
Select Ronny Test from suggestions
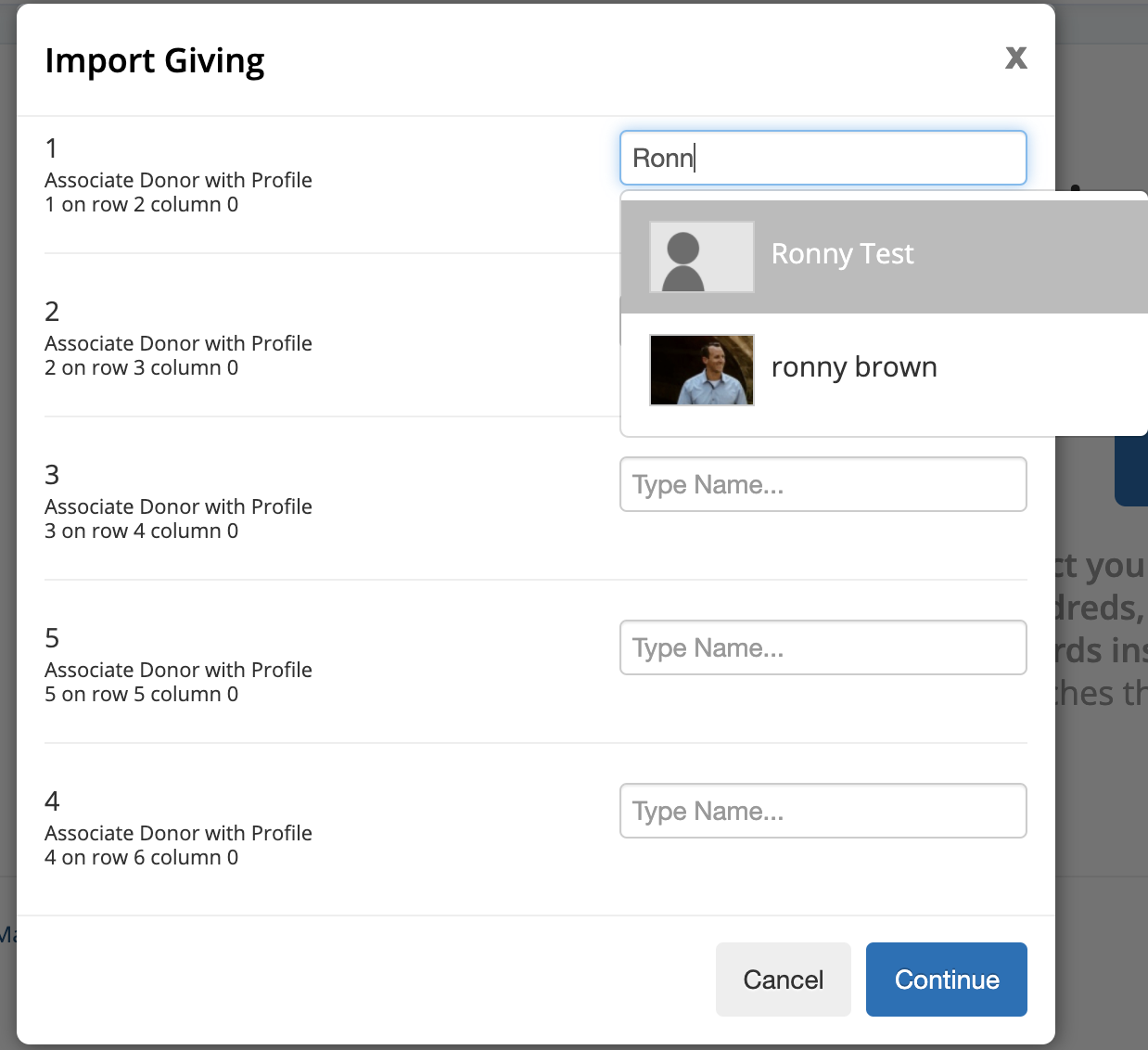(885, 257)
